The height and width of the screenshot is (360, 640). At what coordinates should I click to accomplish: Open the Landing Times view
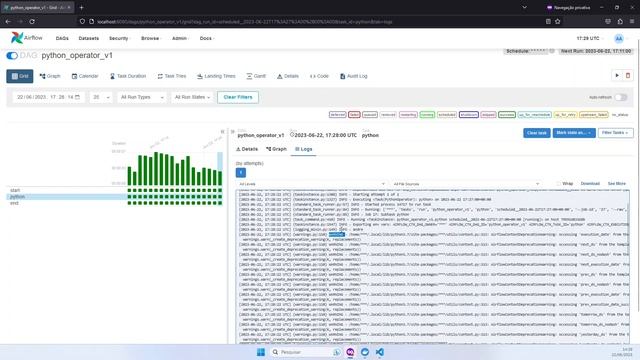click(x=216, y=76)
